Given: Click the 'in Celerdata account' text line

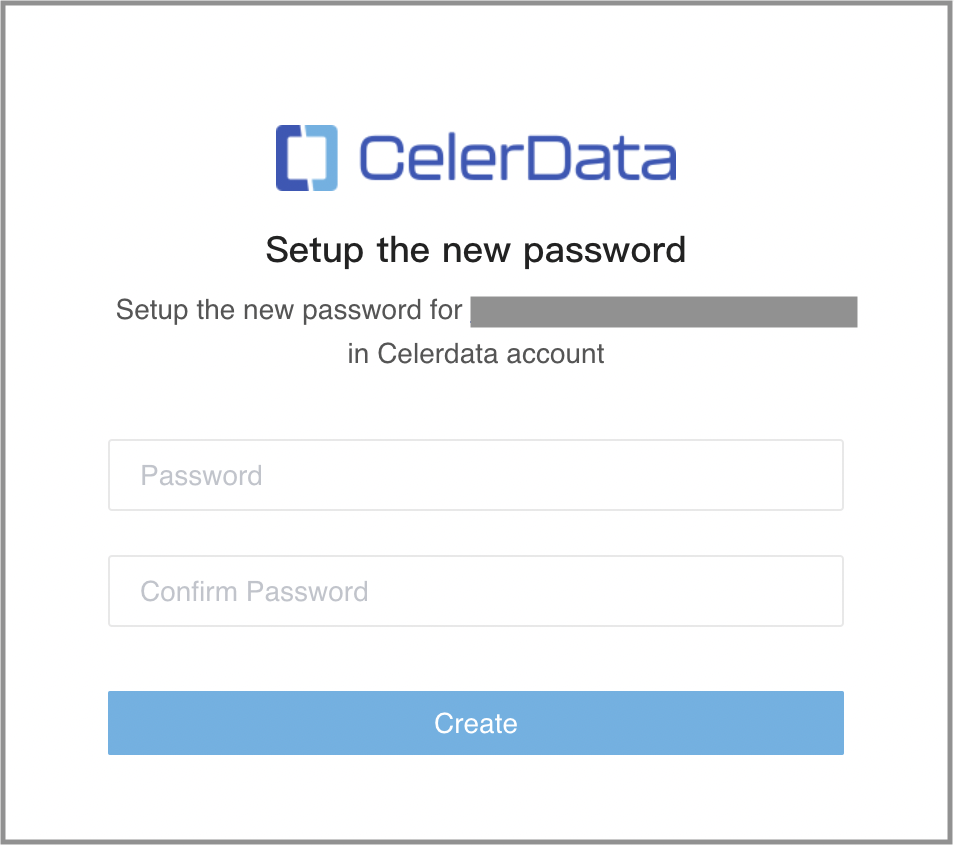Looking at the screenshot, I should coord(476,353).
